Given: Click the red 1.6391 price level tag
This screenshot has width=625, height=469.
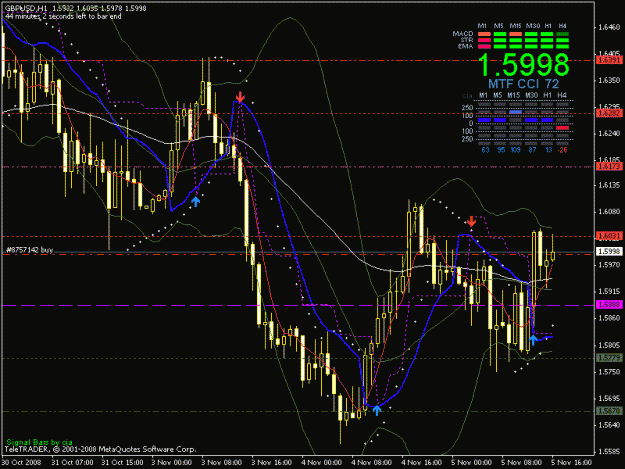Looking at the screenshot, I should (609, 61).
